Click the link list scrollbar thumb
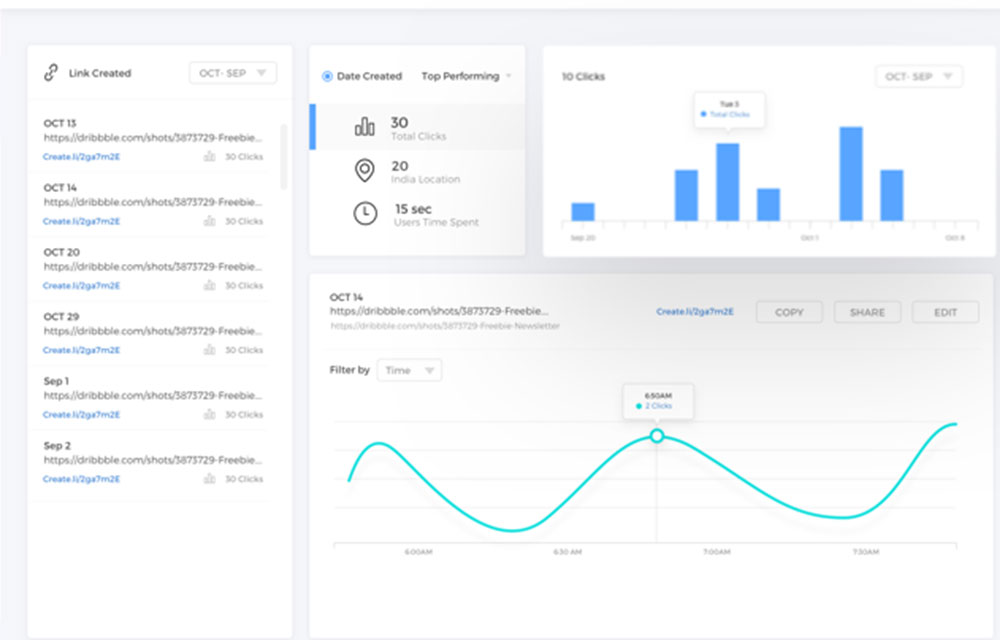 pos(284,157)
